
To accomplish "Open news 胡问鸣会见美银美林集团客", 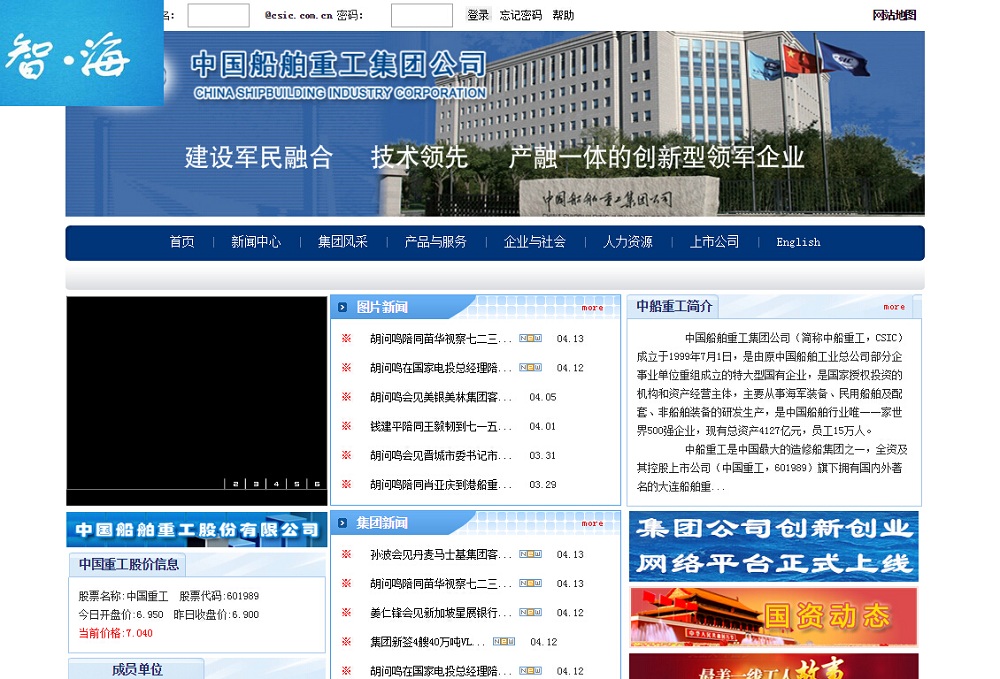I will click(441, 397).
